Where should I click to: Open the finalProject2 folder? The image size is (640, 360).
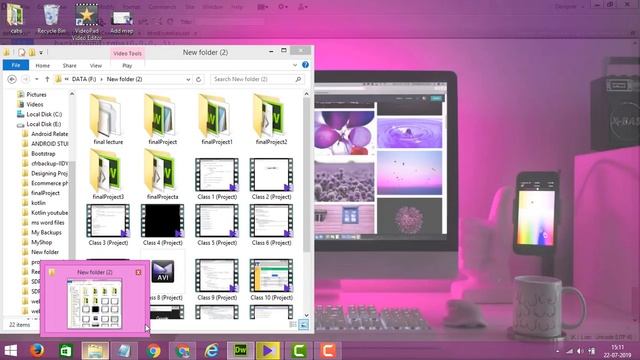click(271, 119)
